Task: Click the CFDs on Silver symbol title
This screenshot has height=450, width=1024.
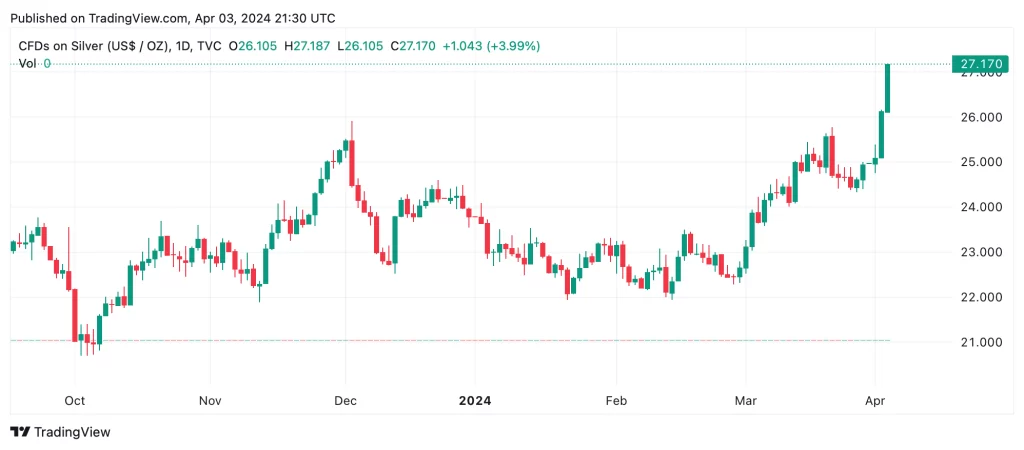Action: click(94, 46)
